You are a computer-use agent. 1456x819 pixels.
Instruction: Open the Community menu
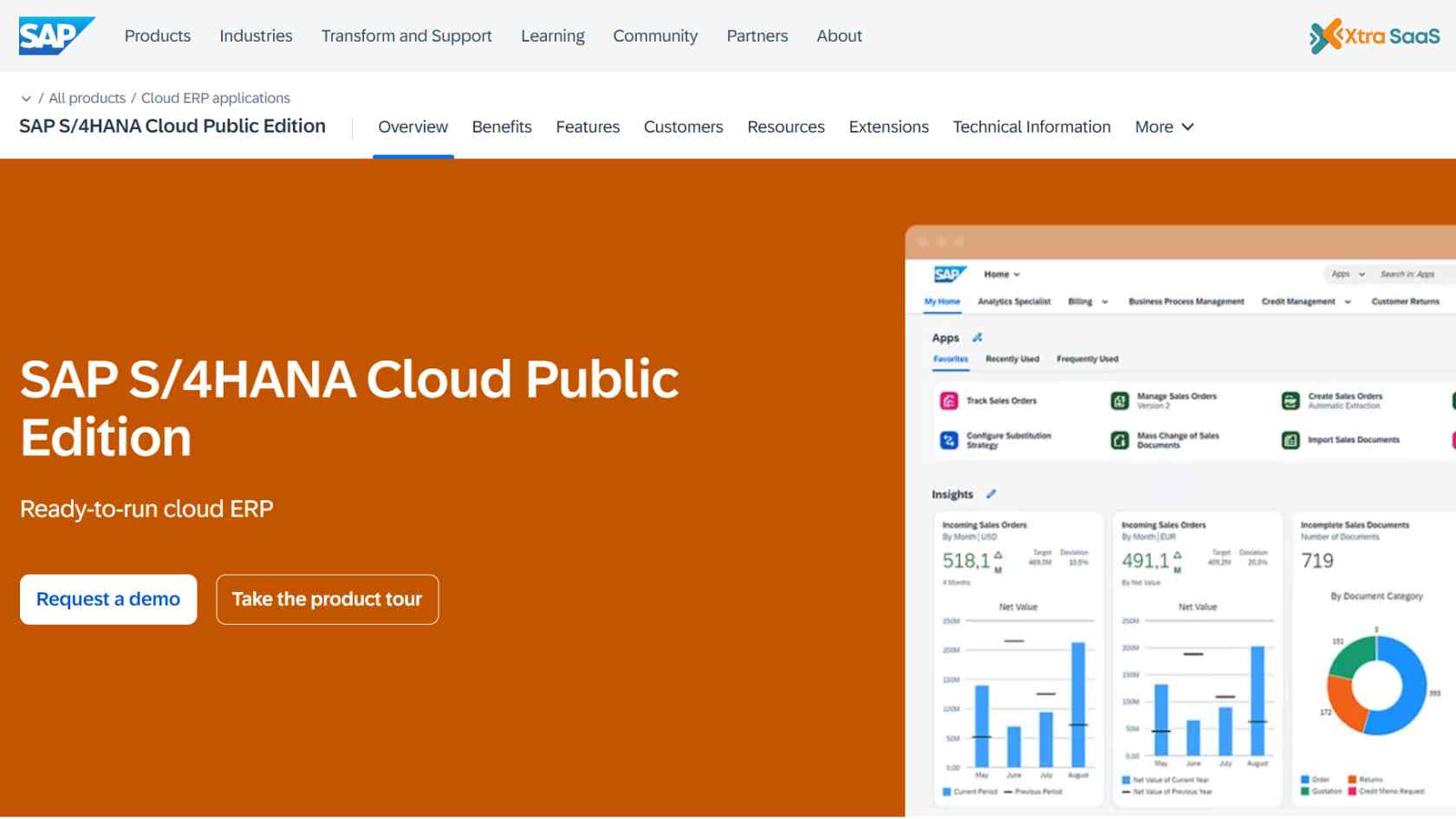(655, 36)
